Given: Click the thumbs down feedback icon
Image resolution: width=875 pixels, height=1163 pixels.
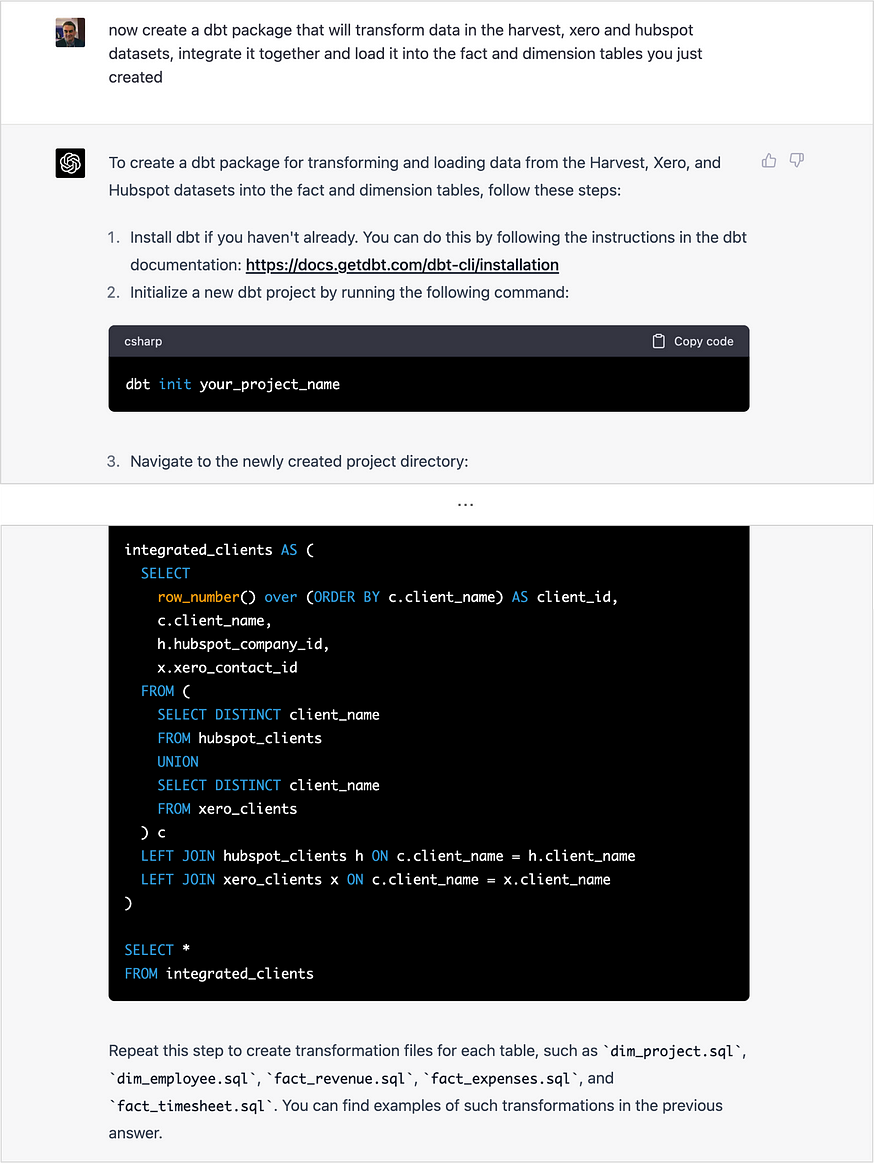Looking at the screenshot, I should pyautogui.click(x=797, y=160).
